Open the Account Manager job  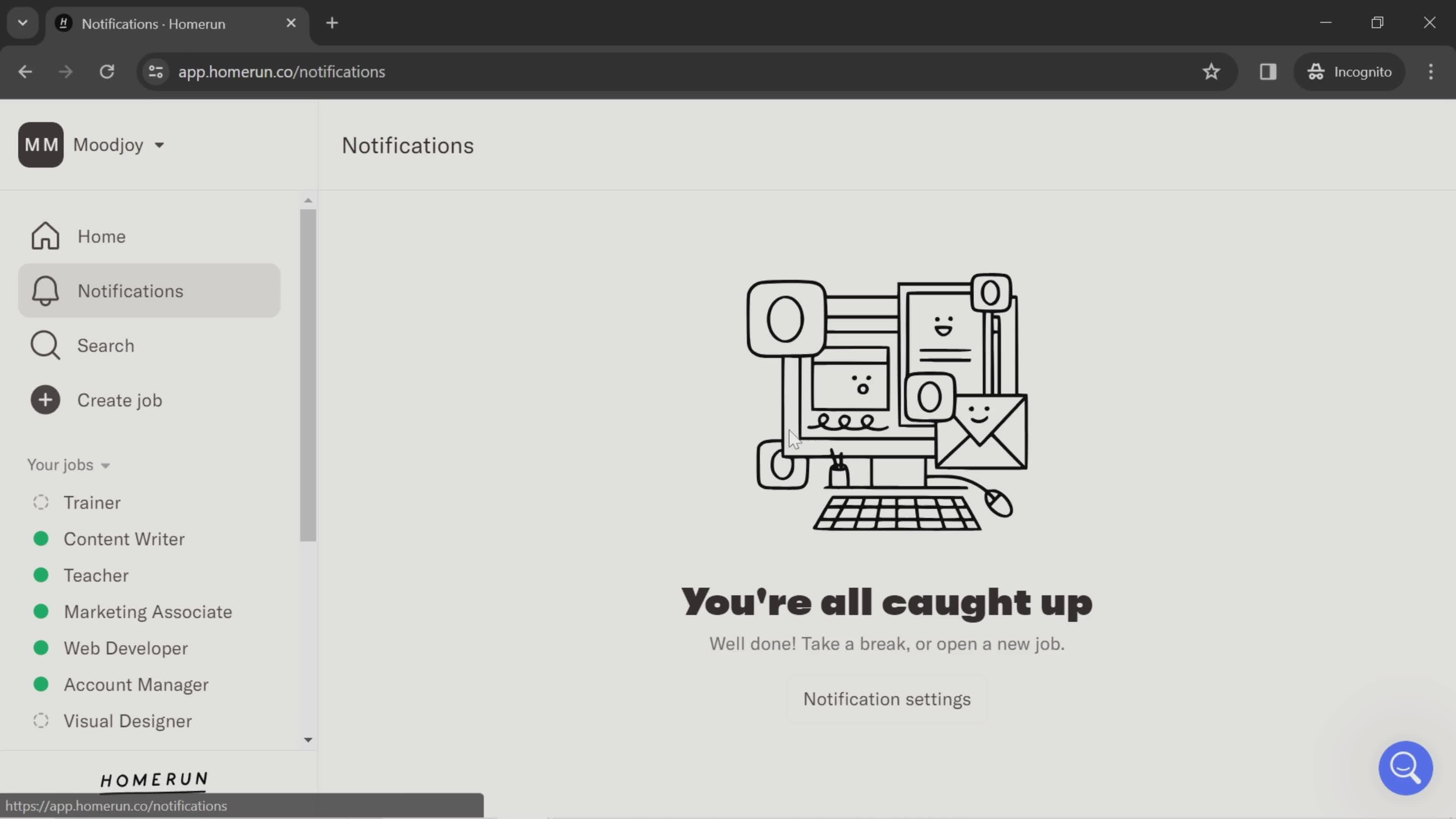coord(136,684)
